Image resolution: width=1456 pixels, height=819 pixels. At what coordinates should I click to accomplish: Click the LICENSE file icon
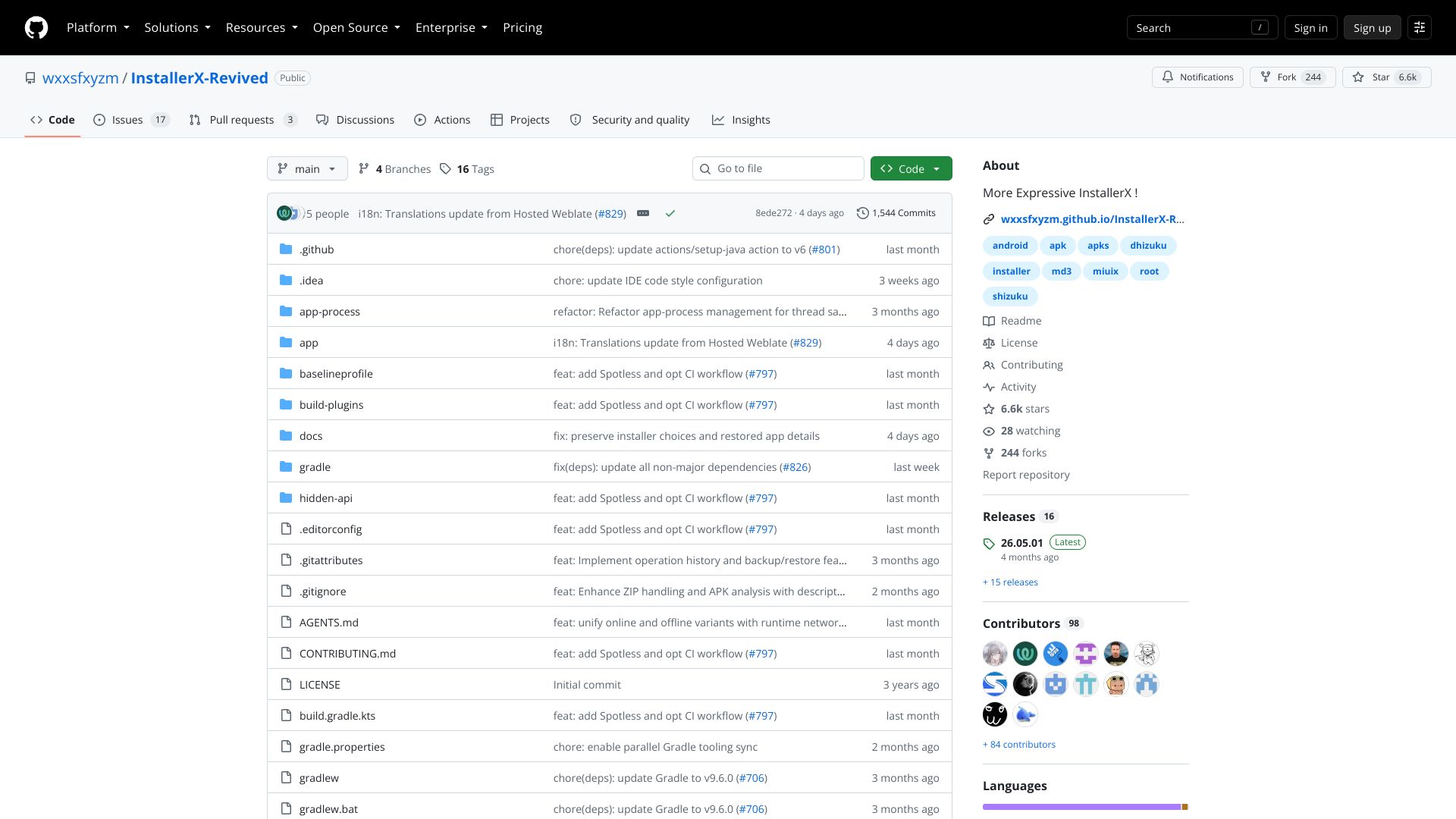click(286, 685)
